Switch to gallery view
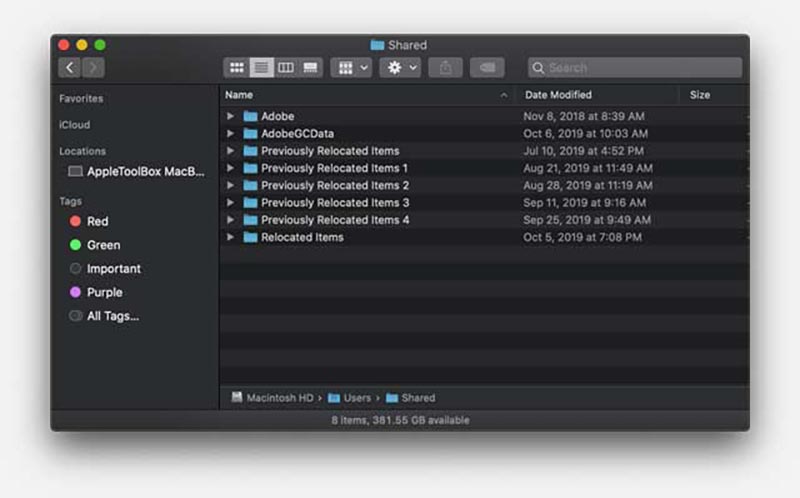 click(310, 68)
